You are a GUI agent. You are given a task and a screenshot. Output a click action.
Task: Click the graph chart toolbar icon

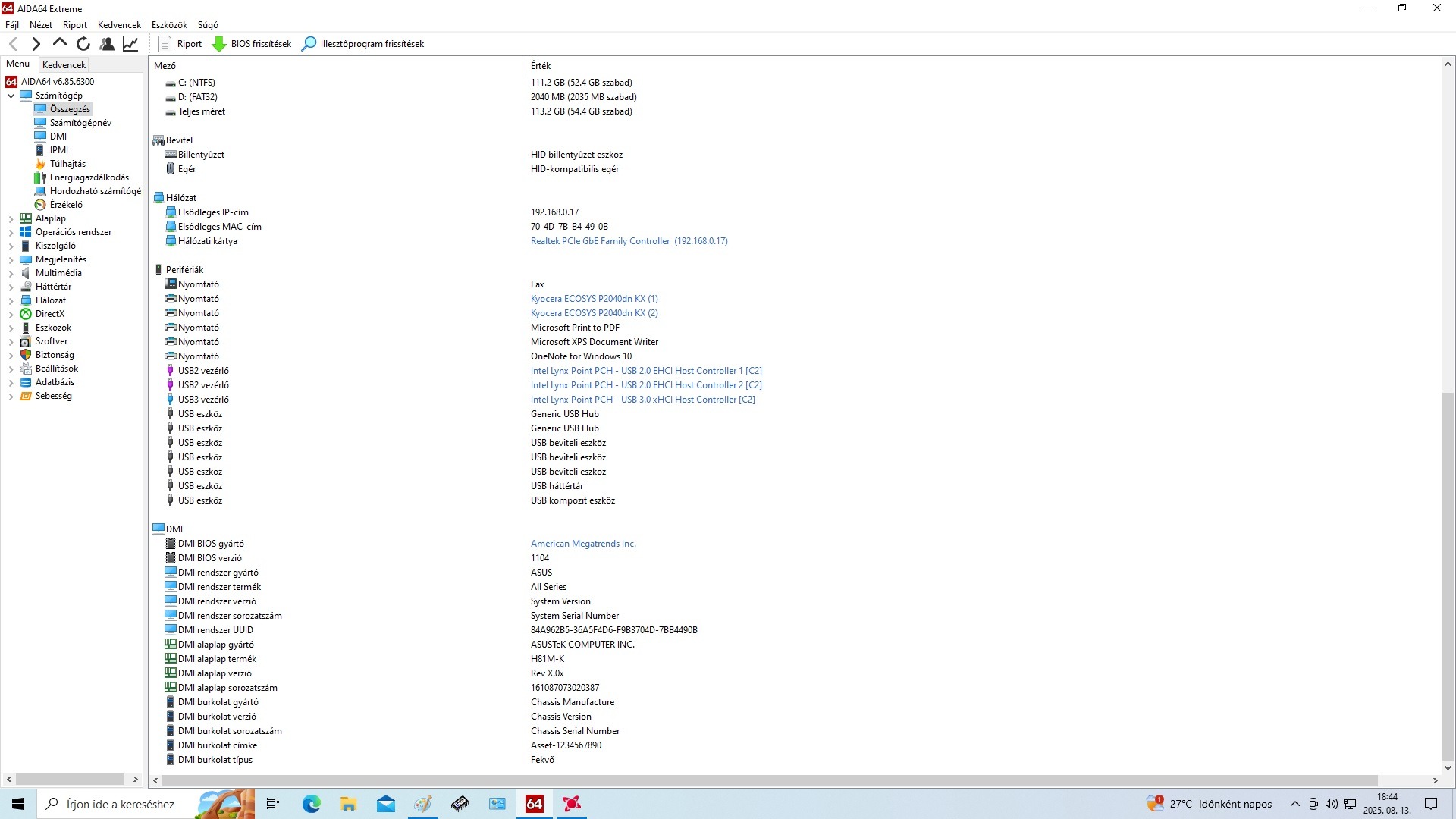coord(130,44)
